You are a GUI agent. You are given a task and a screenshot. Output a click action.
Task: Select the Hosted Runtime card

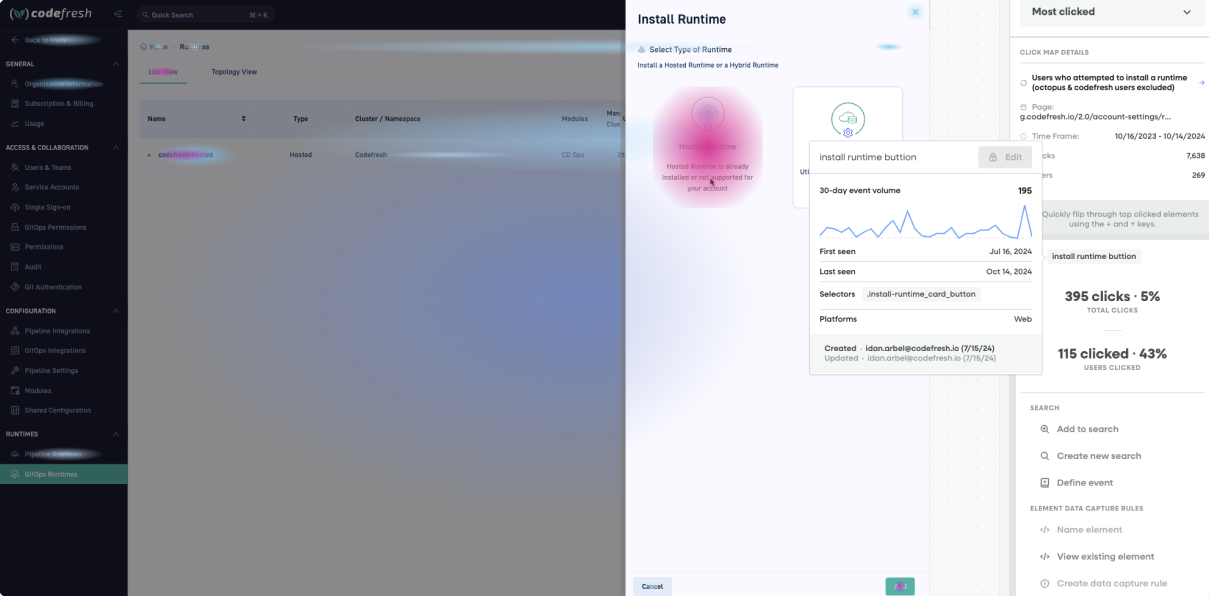708,147
